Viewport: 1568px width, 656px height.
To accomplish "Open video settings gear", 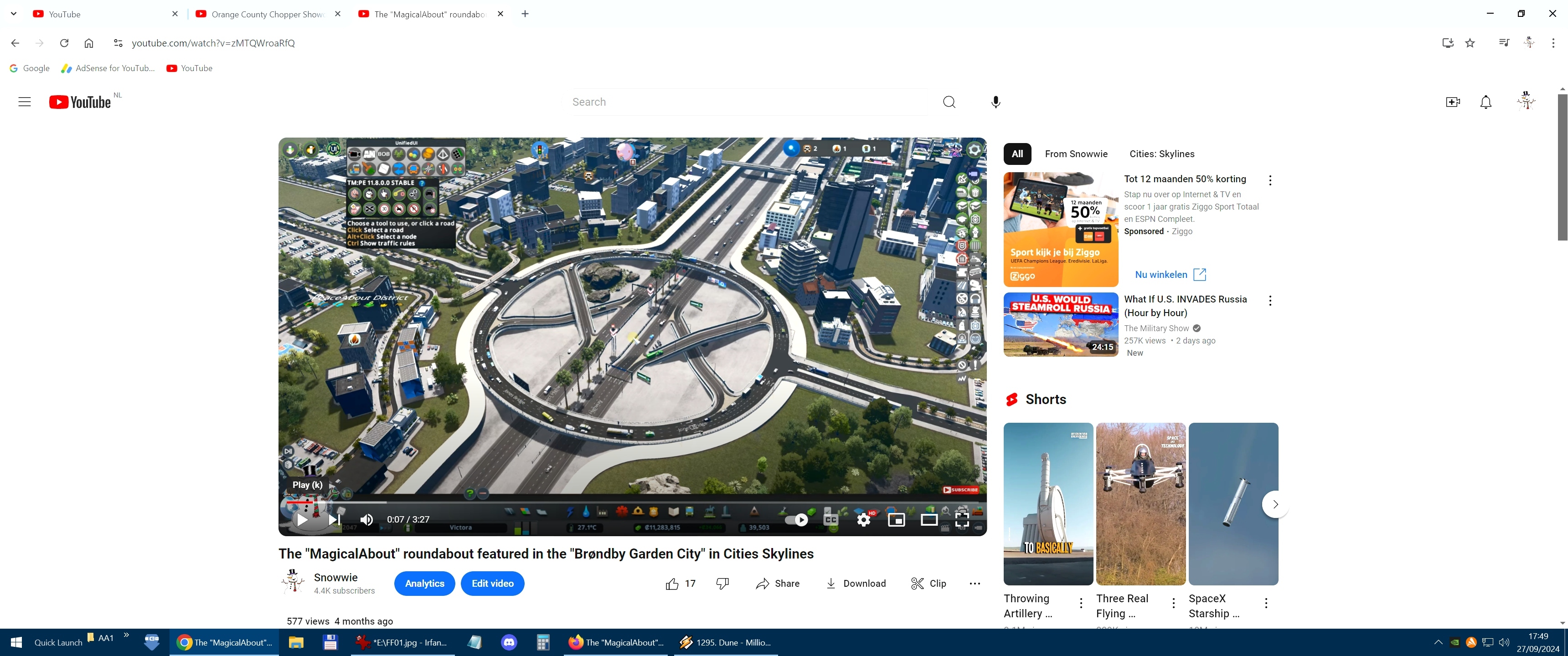I will pos(863,520).
